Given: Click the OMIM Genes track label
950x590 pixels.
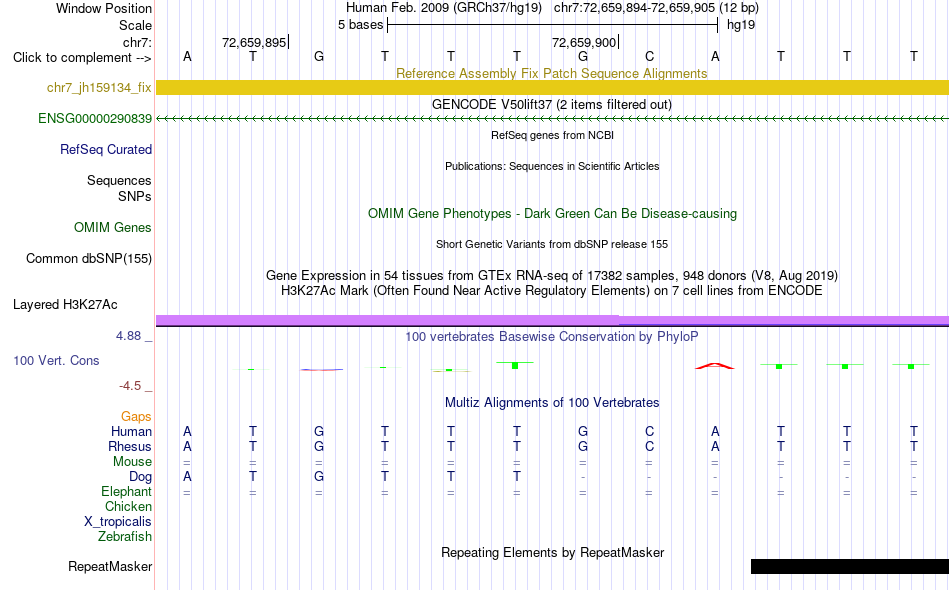Looking at the screenshot, I should pyautogui.click(x=113, y=228).
